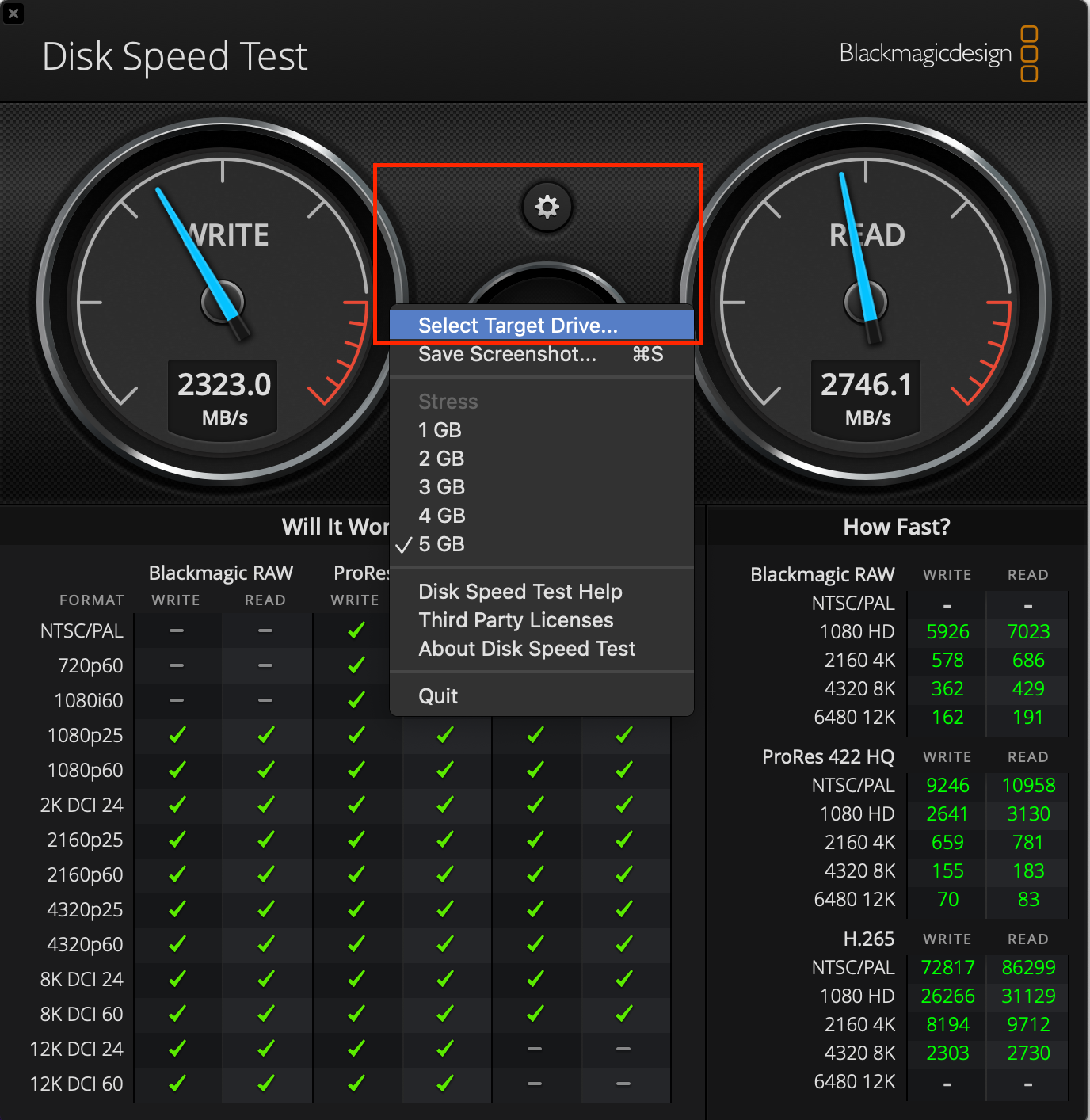Click the WRITE gauge dial label

tap(227, 235)
